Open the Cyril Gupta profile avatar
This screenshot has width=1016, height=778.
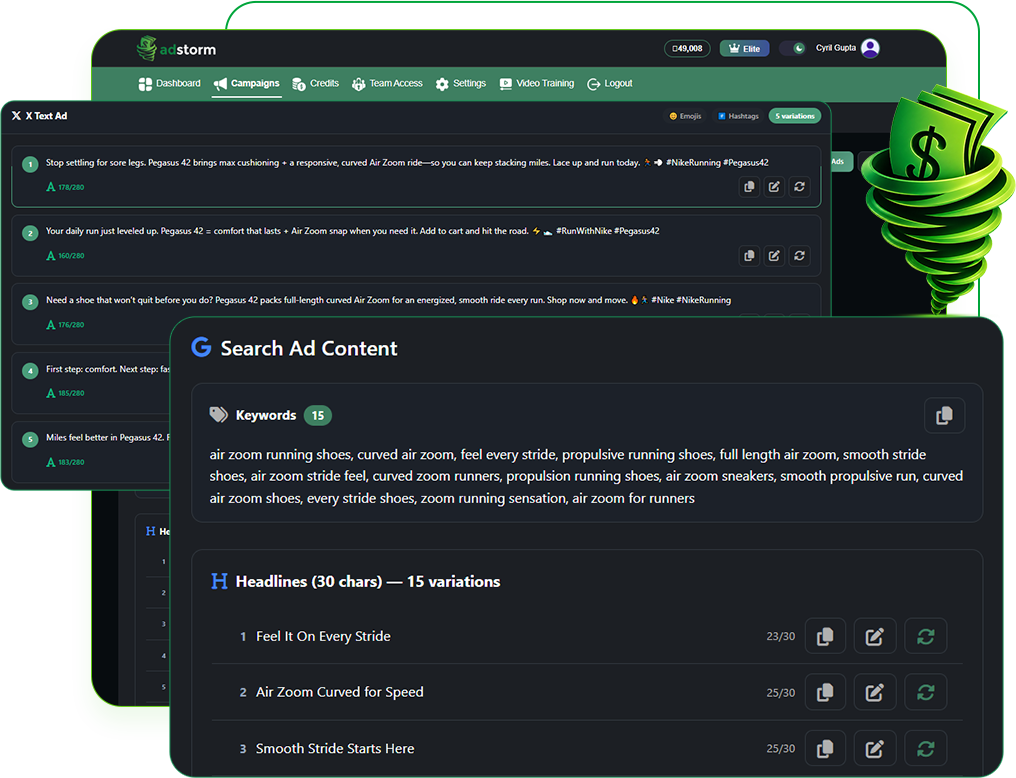[x=870, y=48]
